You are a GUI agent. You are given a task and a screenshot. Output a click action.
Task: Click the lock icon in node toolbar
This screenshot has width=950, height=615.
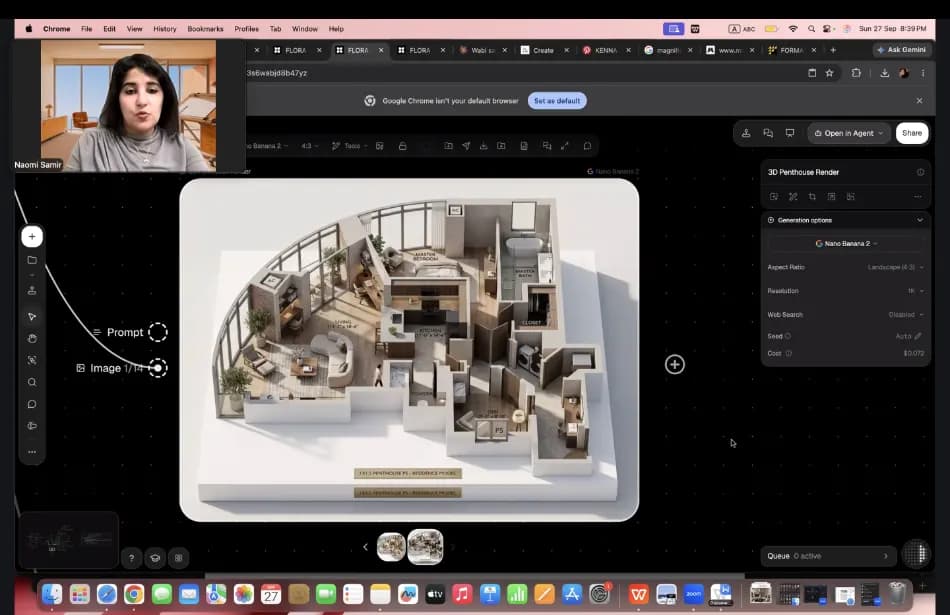click(x=402, y=146)
